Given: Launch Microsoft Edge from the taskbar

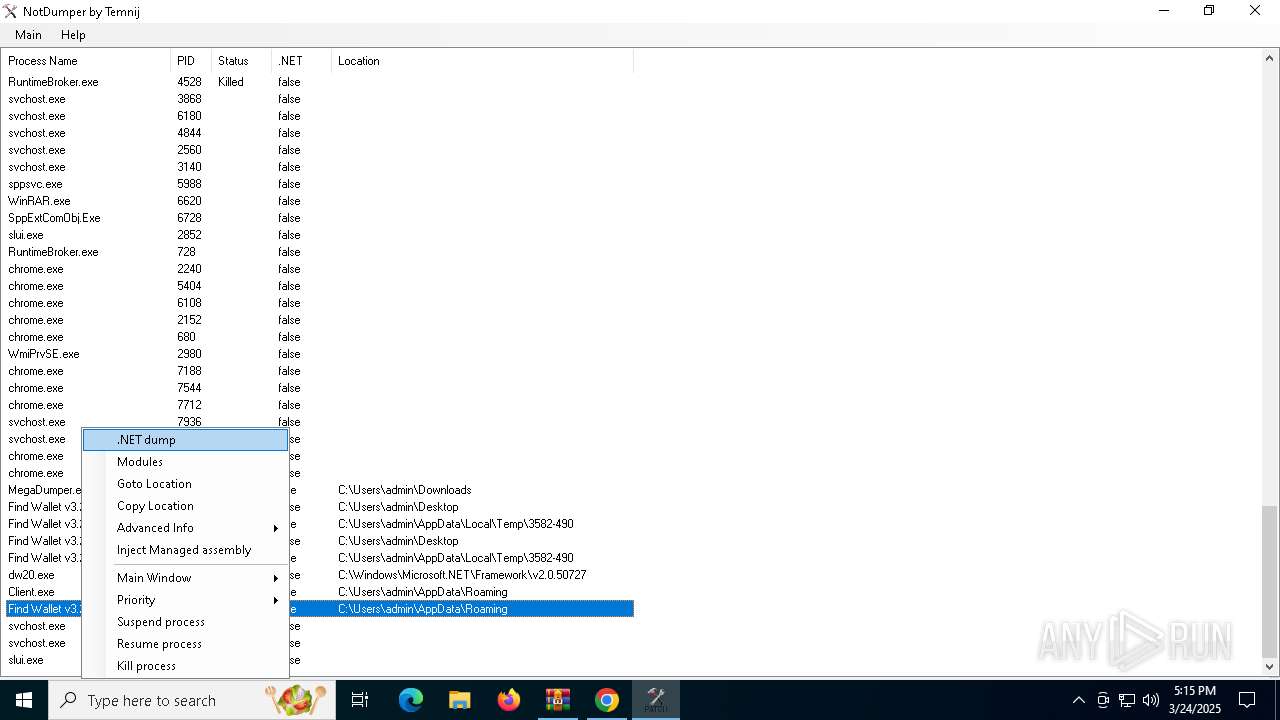Looking at the screenshot, I should click(x=411, y=700).
